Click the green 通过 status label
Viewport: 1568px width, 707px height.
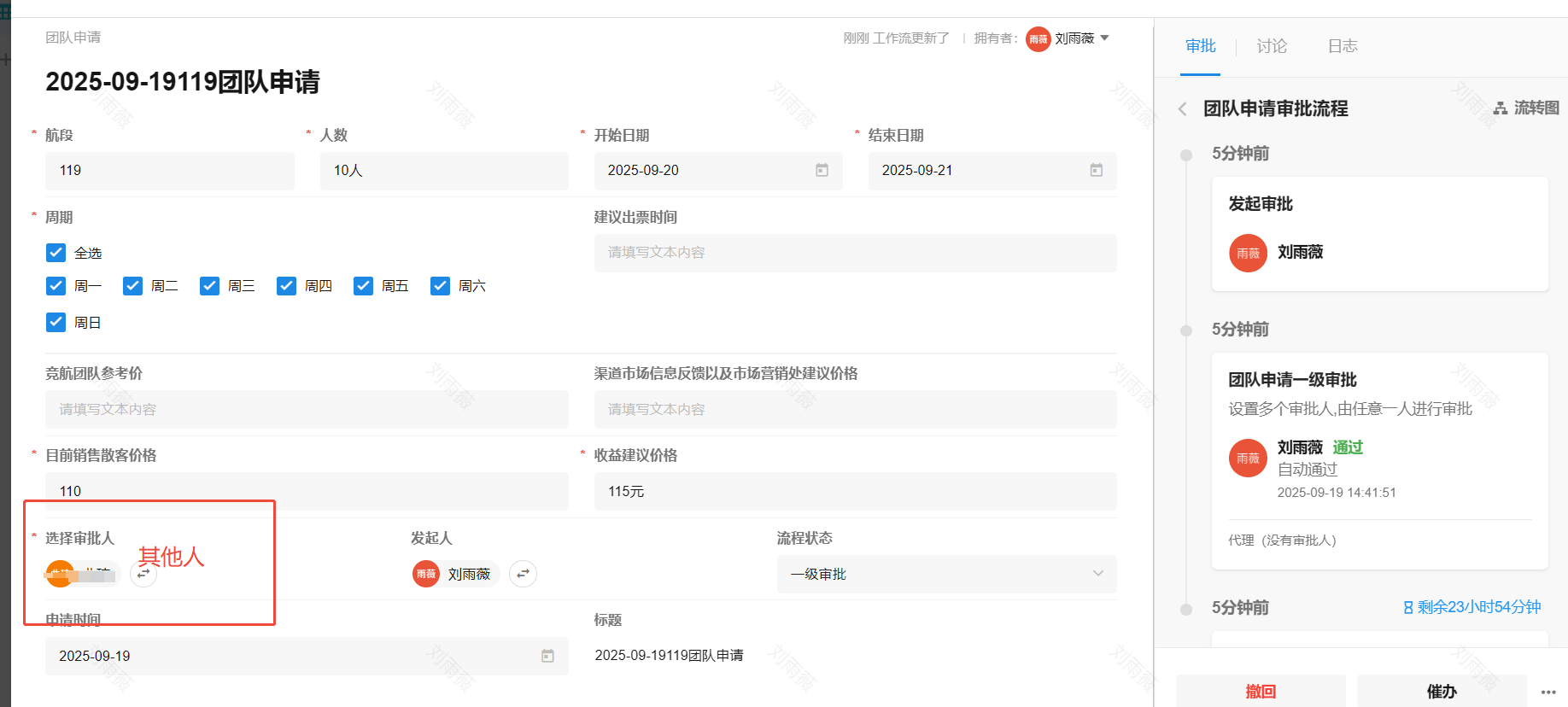(1348, 447)
